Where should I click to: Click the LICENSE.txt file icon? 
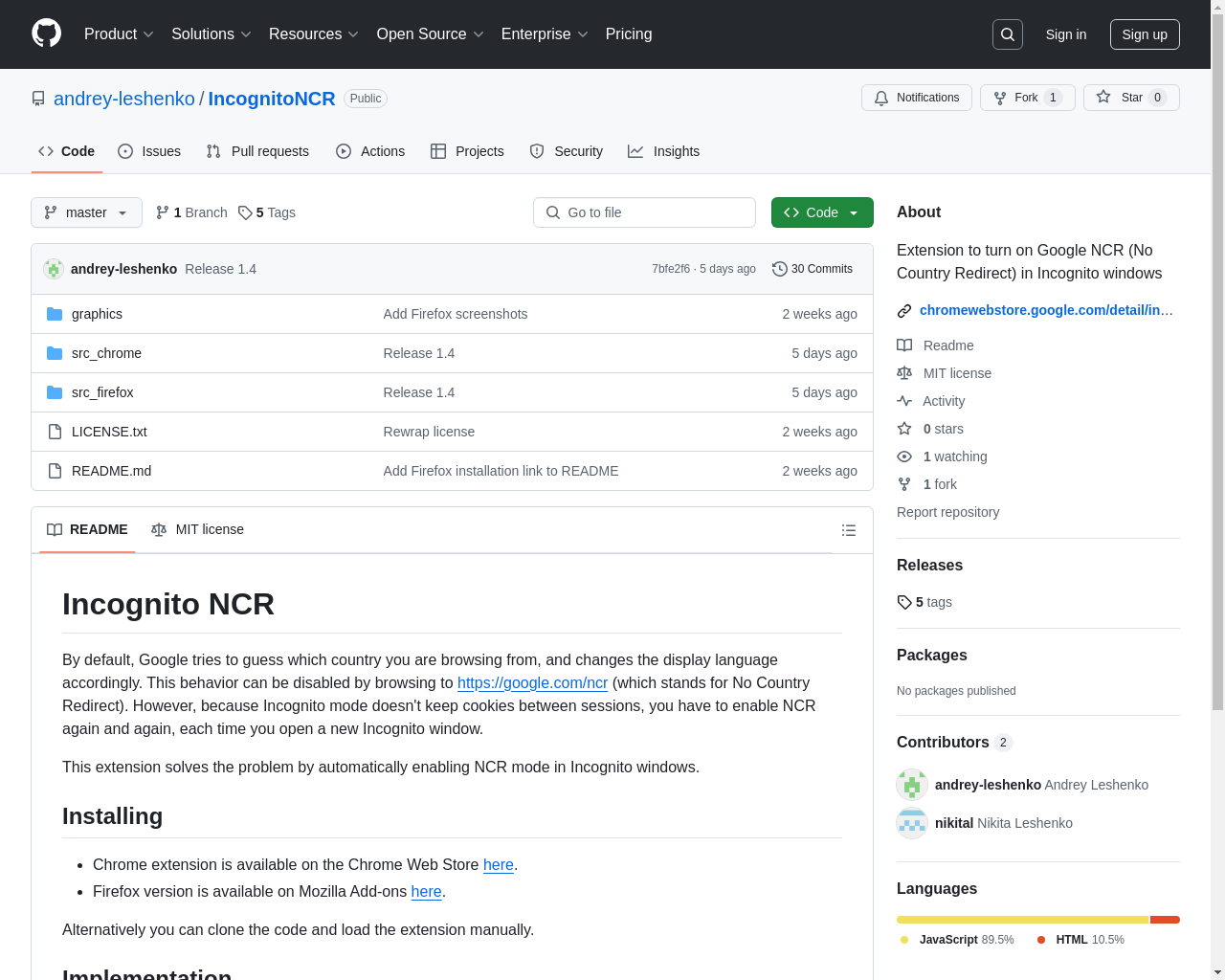pos(55,432)
